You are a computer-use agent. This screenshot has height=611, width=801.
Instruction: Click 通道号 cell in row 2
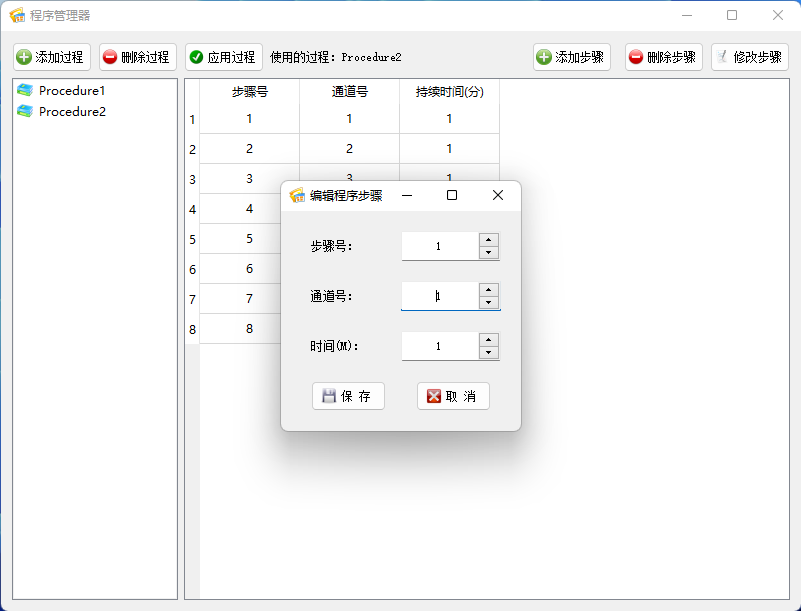pos(349,149)
